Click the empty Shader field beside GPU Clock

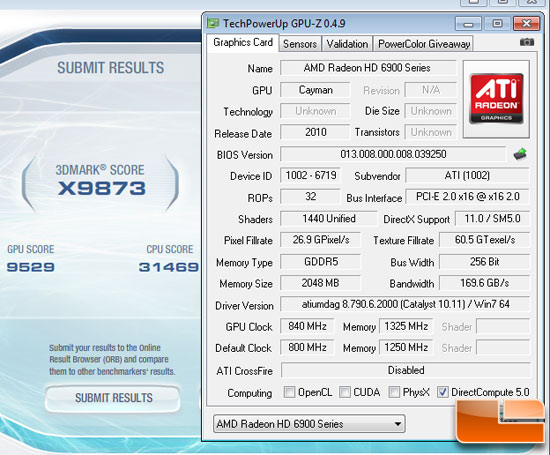coord(503,326)
